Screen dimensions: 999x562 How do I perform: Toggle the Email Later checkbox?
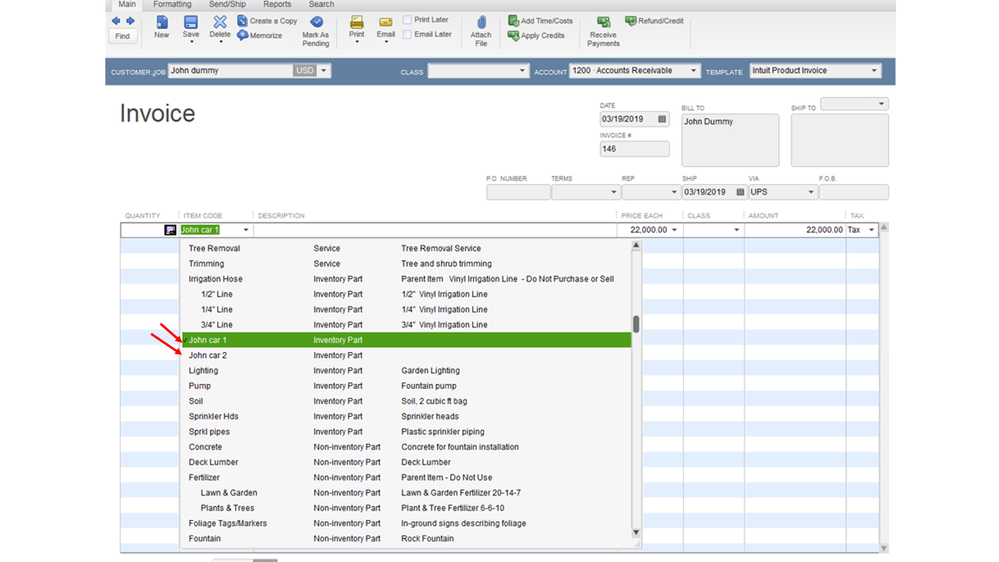[407, 34]
